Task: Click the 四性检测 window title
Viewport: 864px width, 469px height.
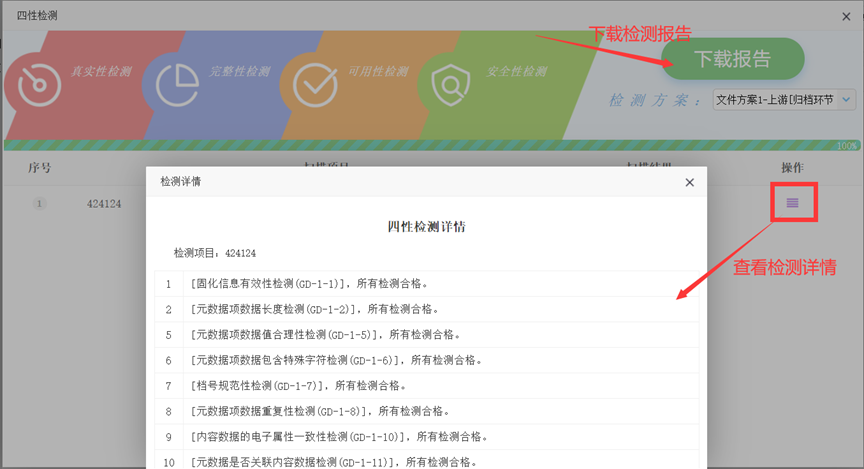Action: point(37,15)
